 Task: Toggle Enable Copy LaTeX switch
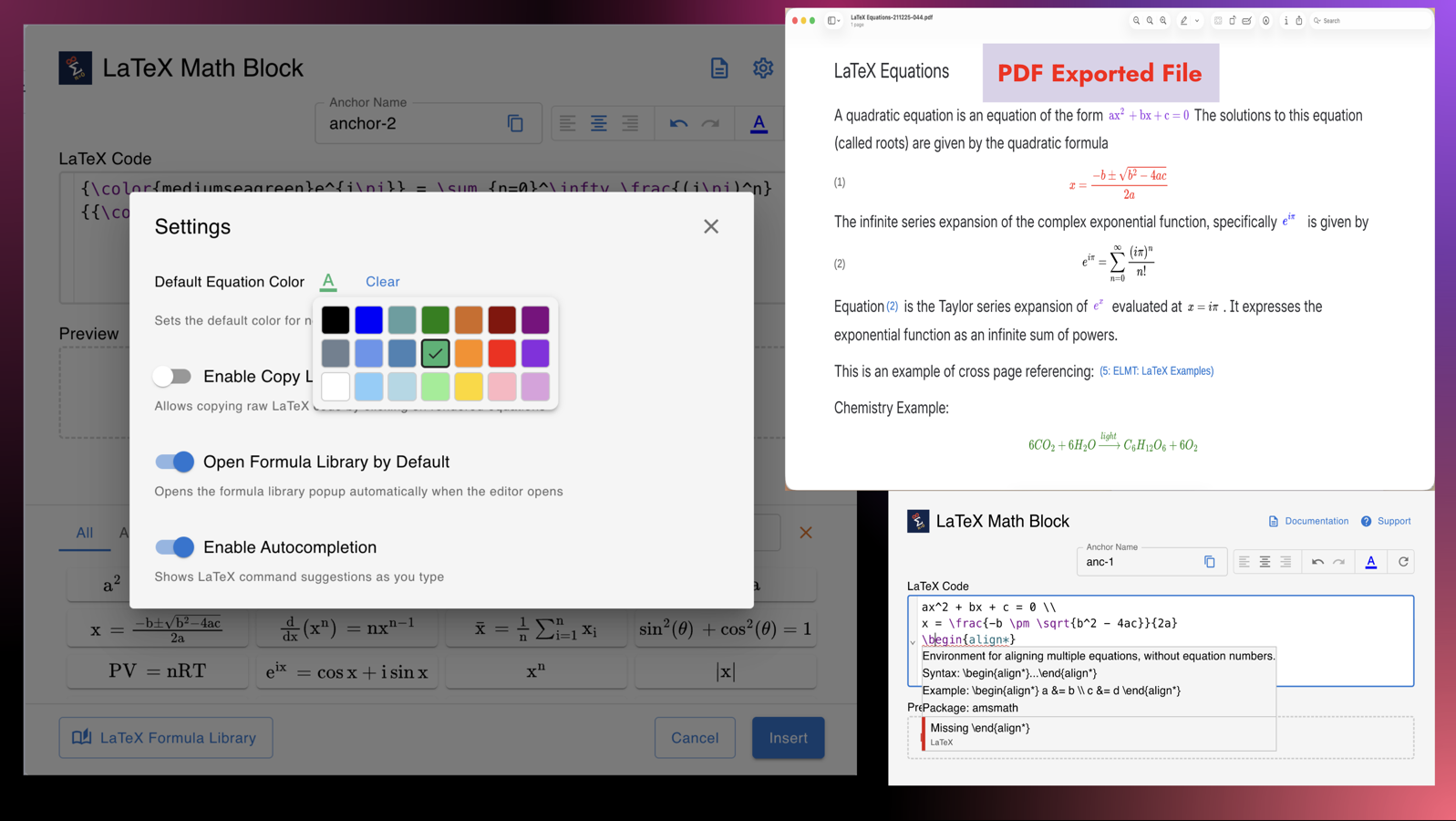172,376
